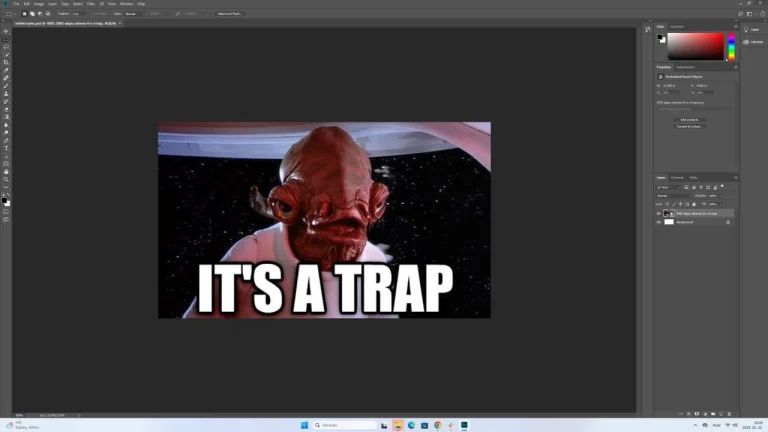Open the tool preset picker dropdown

[10, 14]
